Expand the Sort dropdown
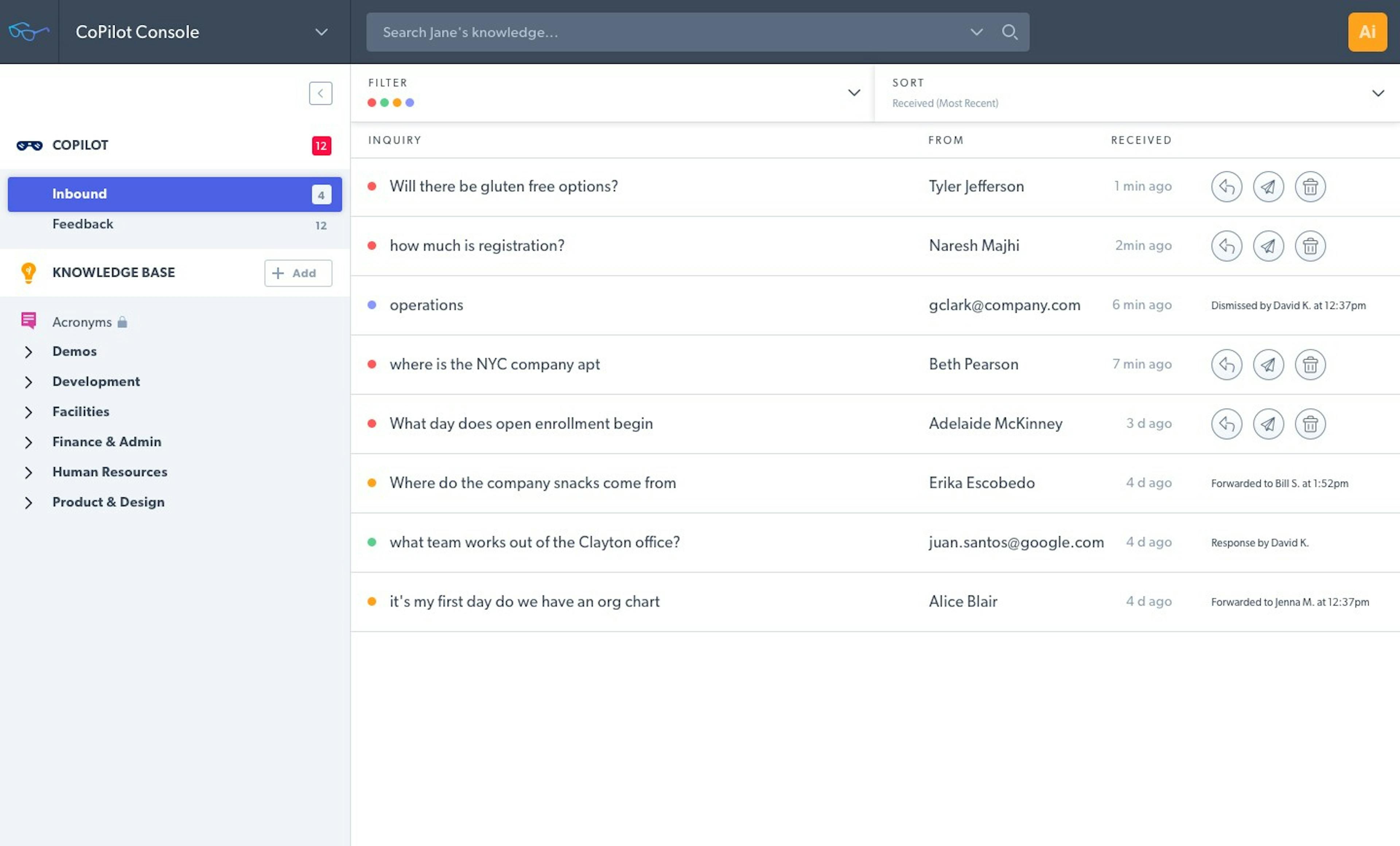 1378,93
